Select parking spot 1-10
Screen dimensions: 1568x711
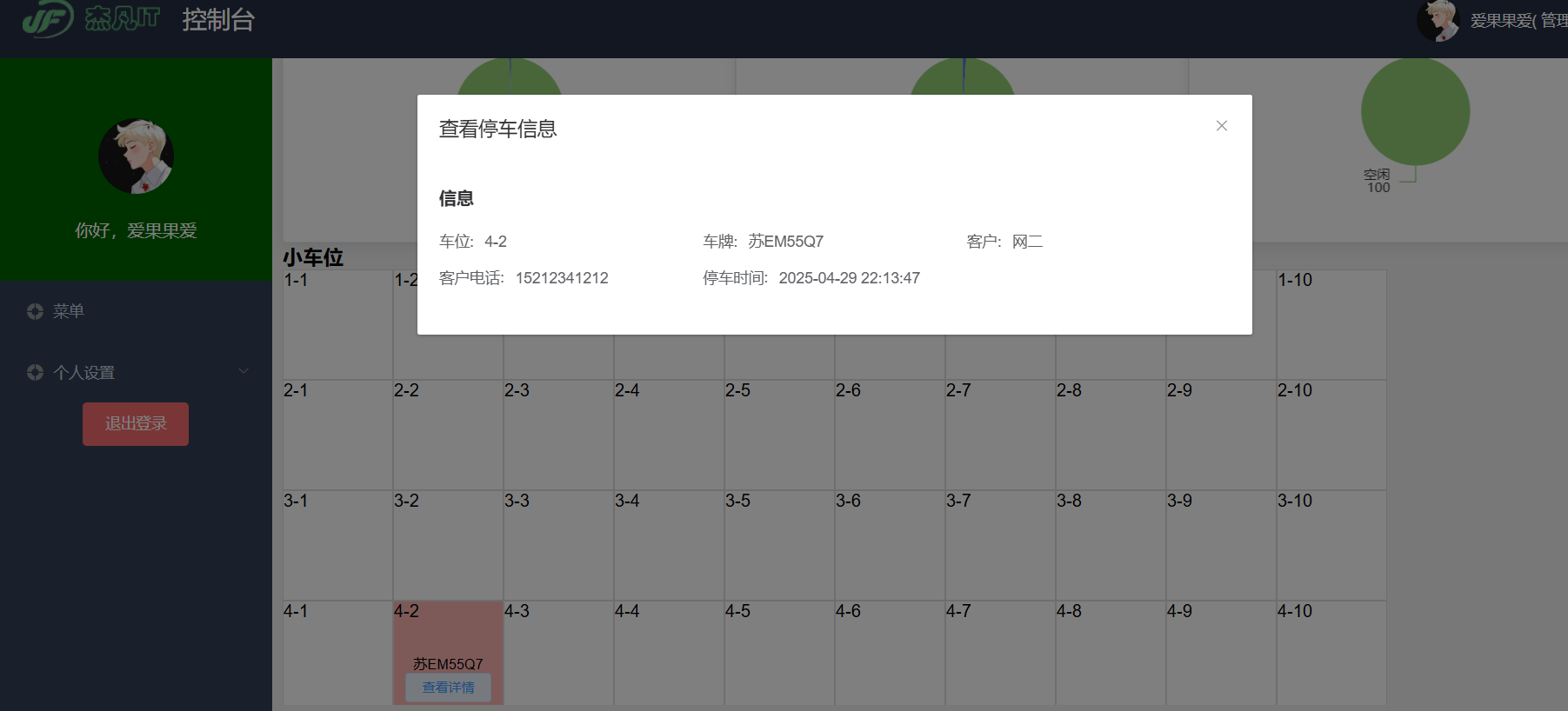(x=1331, y=324)
